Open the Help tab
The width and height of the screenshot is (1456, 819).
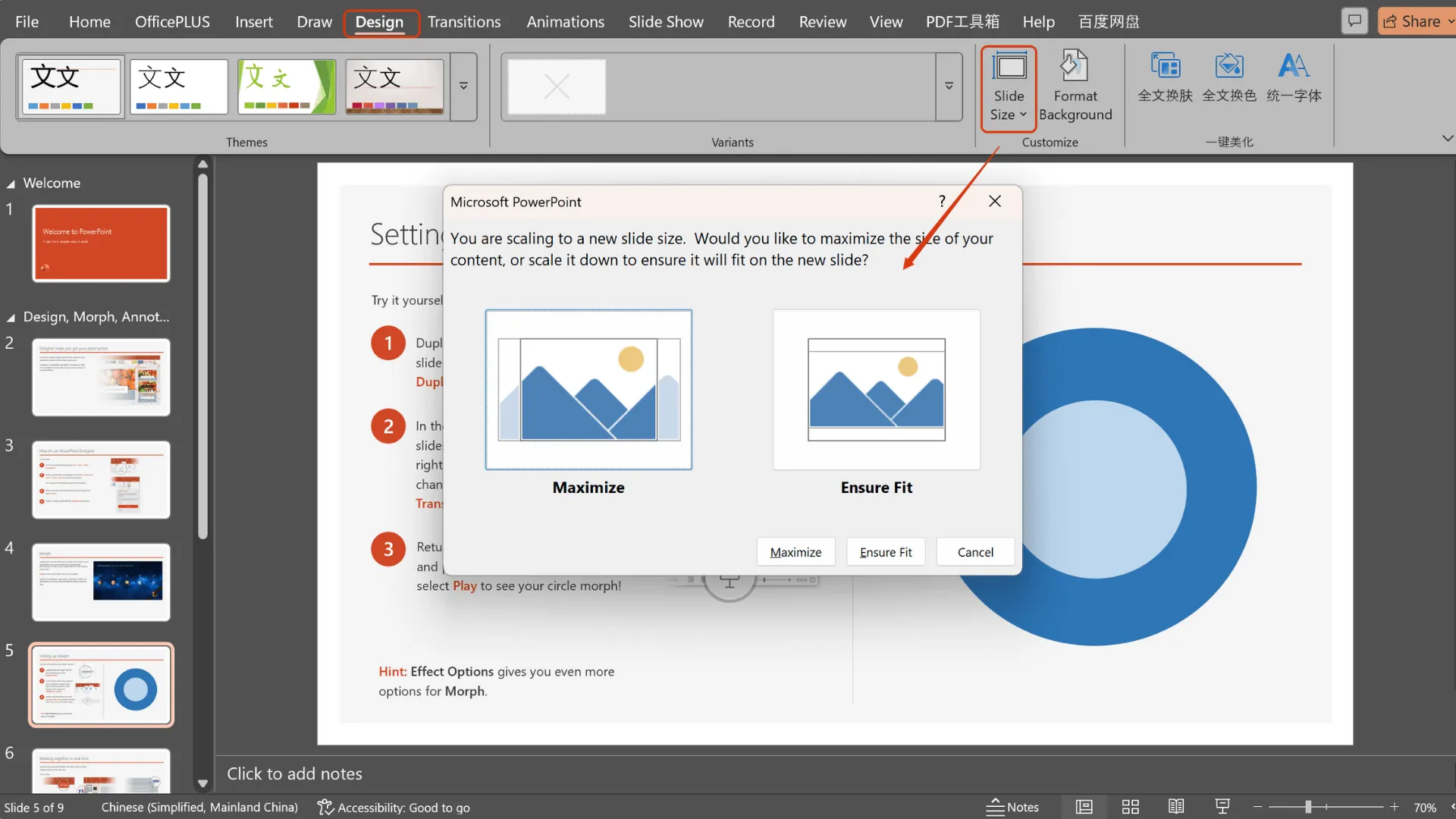pyautogui.click(x=1038, y=22)
